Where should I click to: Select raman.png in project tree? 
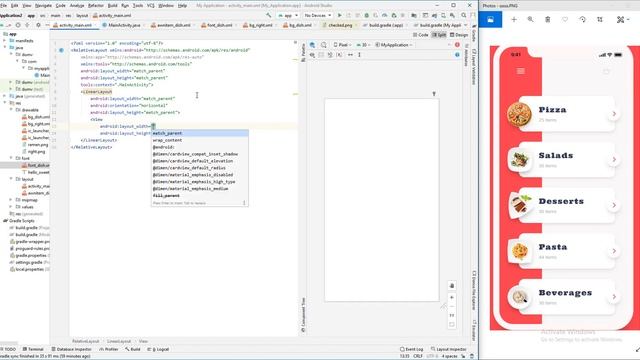tap(35, 144)
